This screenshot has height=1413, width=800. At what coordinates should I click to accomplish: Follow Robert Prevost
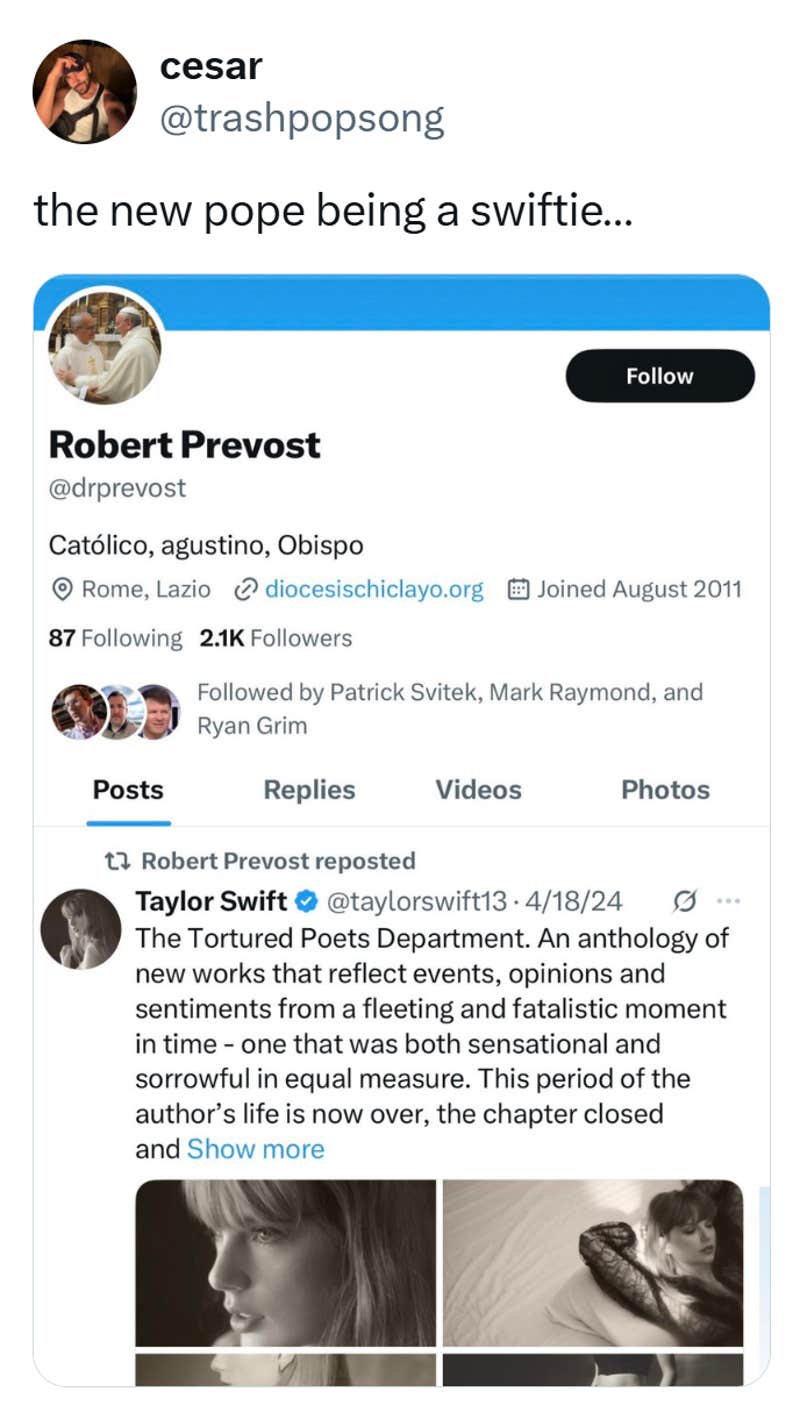click(x=659, y=376)
